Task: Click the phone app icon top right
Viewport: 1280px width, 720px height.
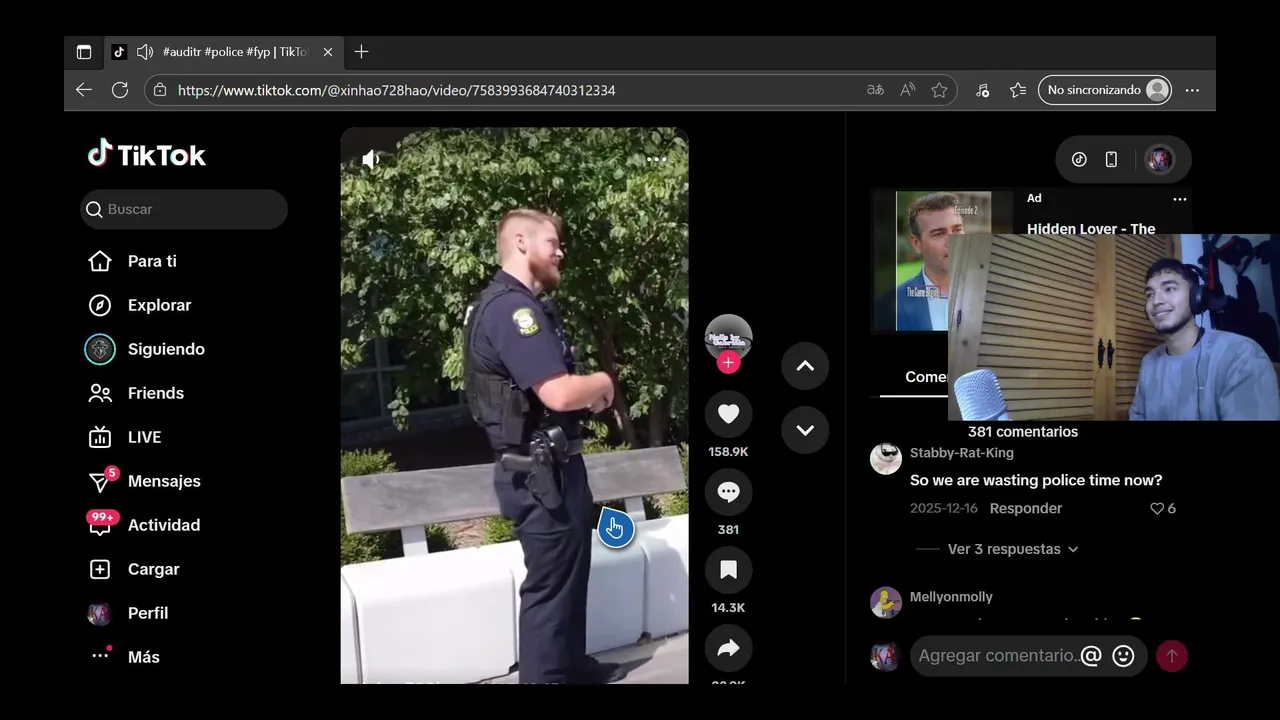Action: coord(1111,159)
